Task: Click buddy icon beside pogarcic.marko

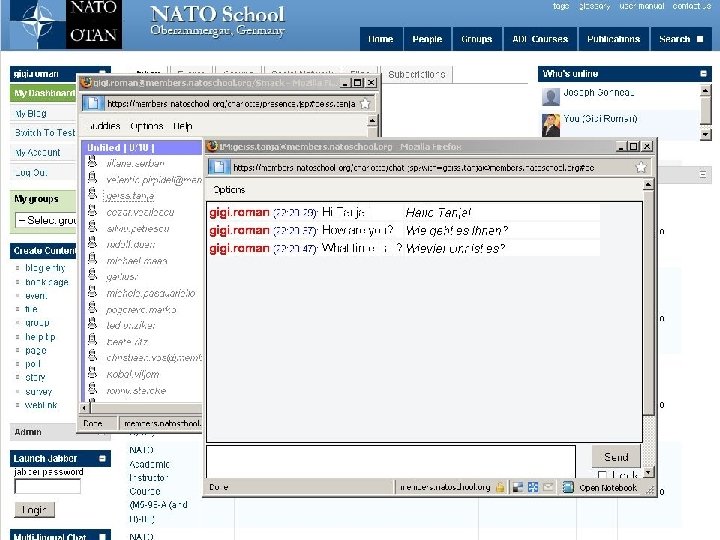Action: point(92,308)
